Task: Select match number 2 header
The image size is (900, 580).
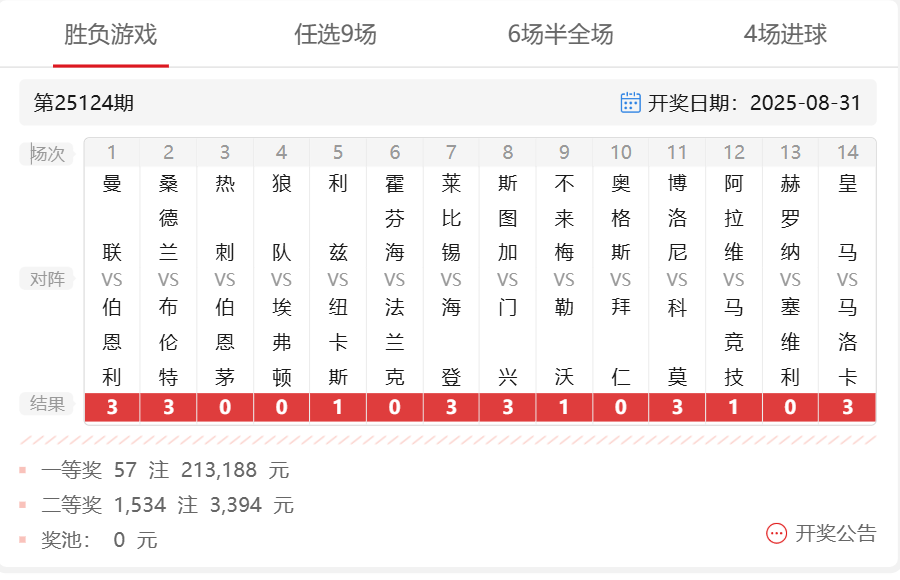Action: click(x=168, y=152)
